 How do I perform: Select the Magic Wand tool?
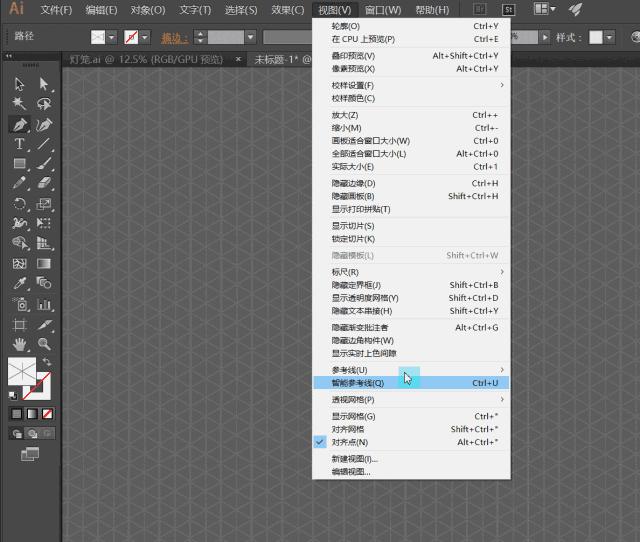(19, 104)
